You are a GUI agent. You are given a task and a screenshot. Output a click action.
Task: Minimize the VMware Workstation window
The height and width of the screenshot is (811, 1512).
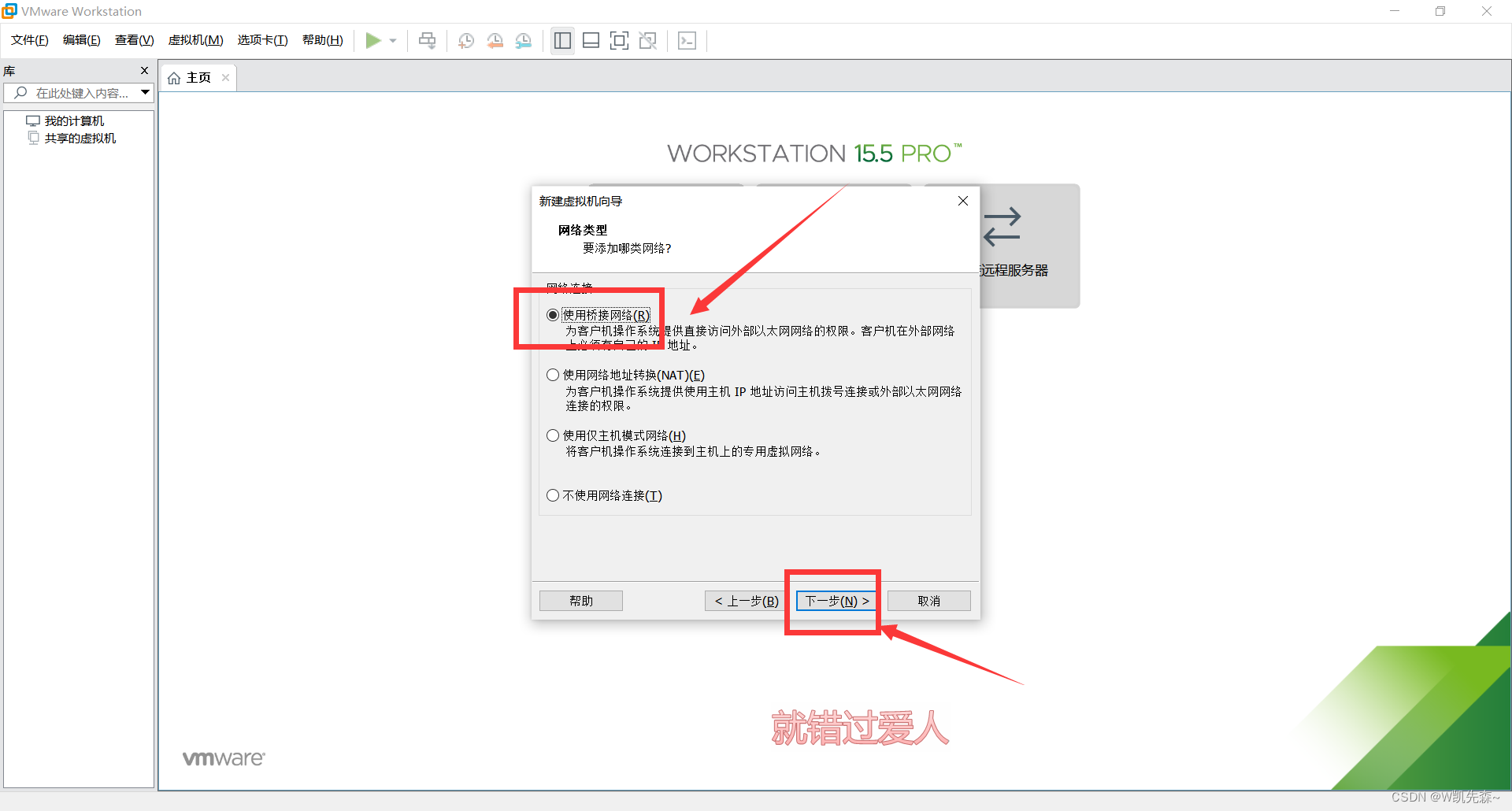(x=1395, y=11)
